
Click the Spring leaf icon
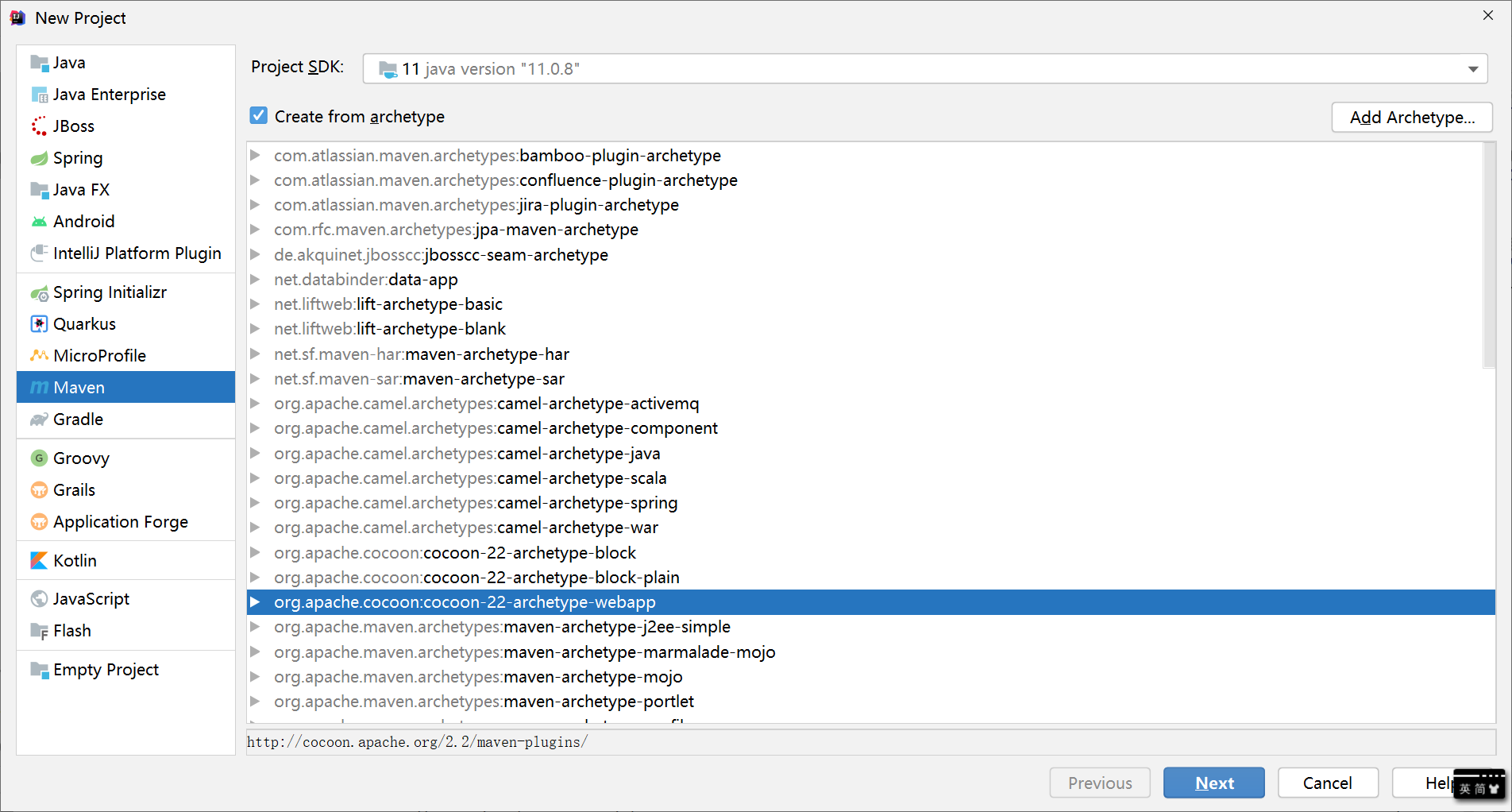pos(39,158)
